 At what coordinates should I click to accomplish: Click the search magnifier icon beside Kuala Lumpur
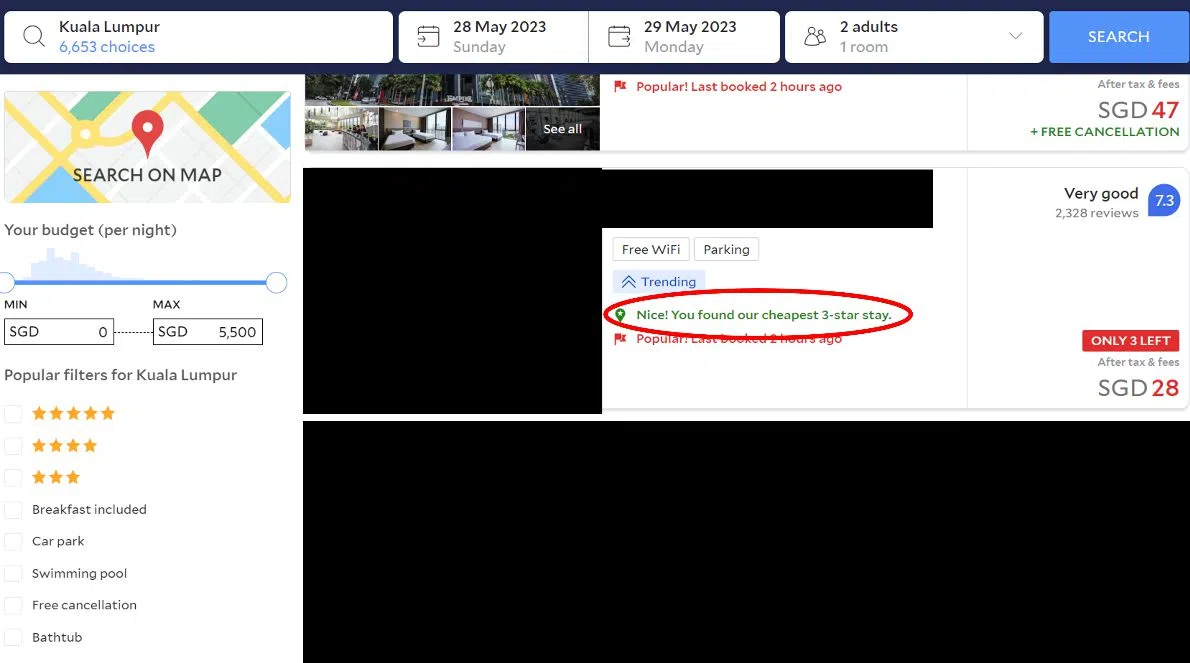coord(34,37)
